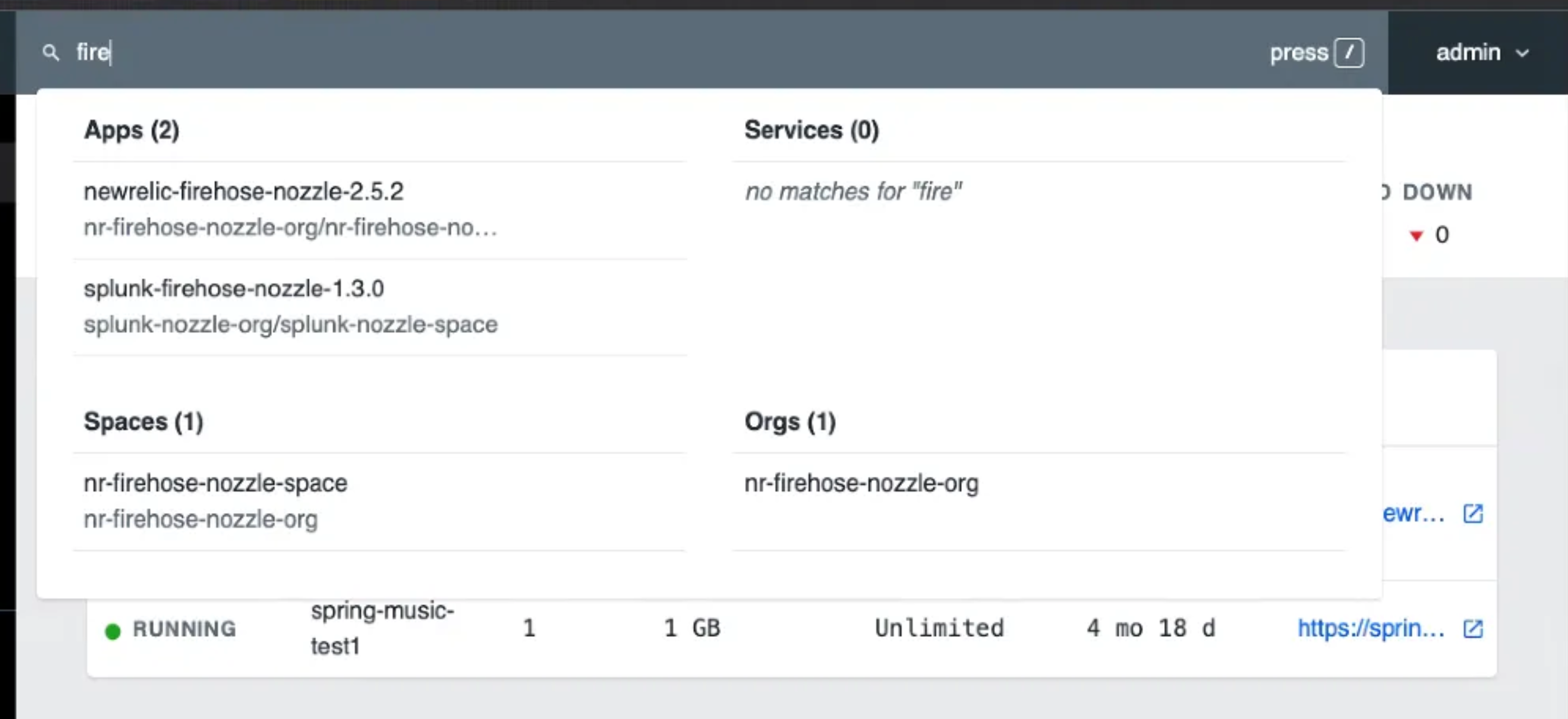Click the "Spaces (1)" results heading
Image resolution: width=1568 pixels, height=719 pixels.
(144, 421)
